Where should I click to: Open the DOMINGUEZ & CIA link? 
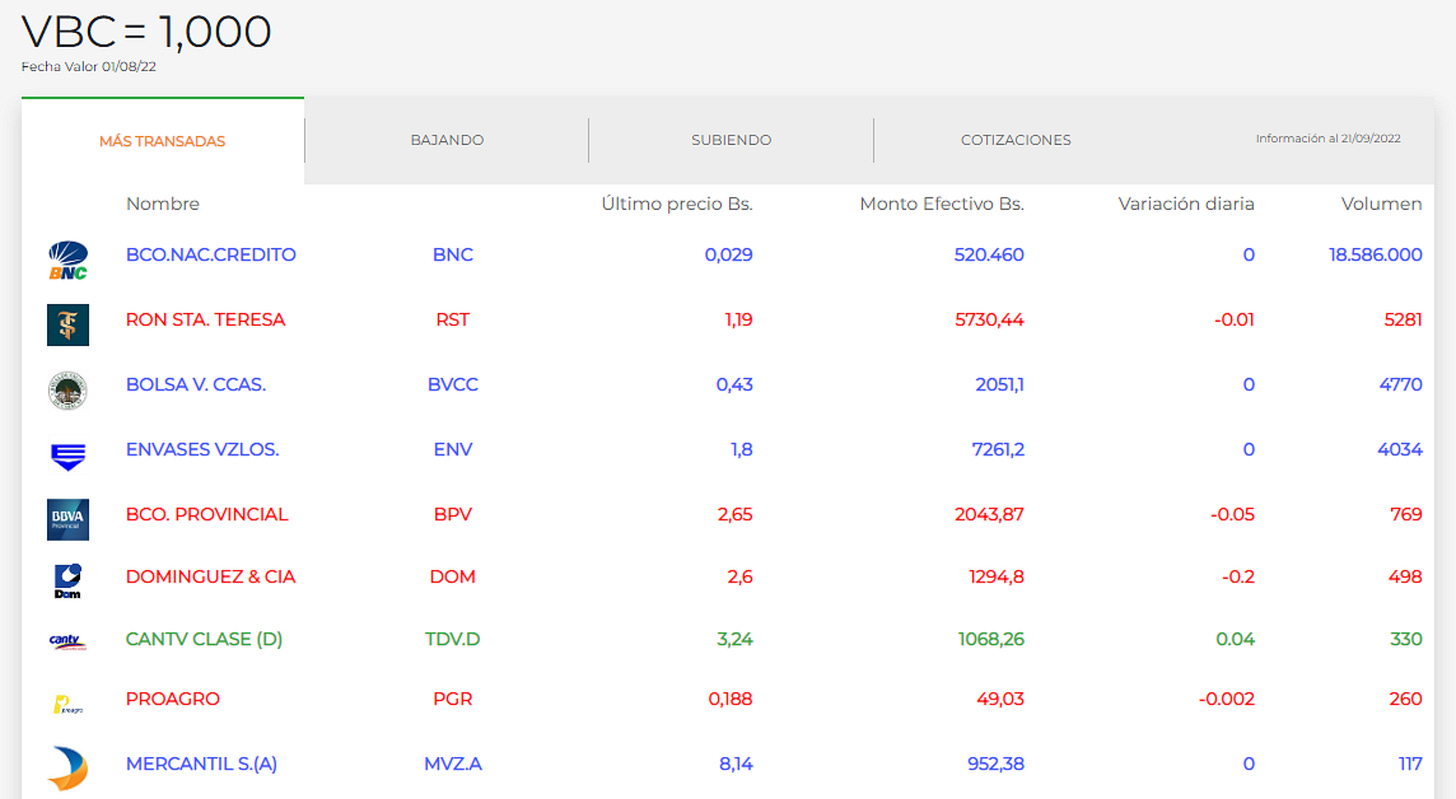click(x=211, y=577)
